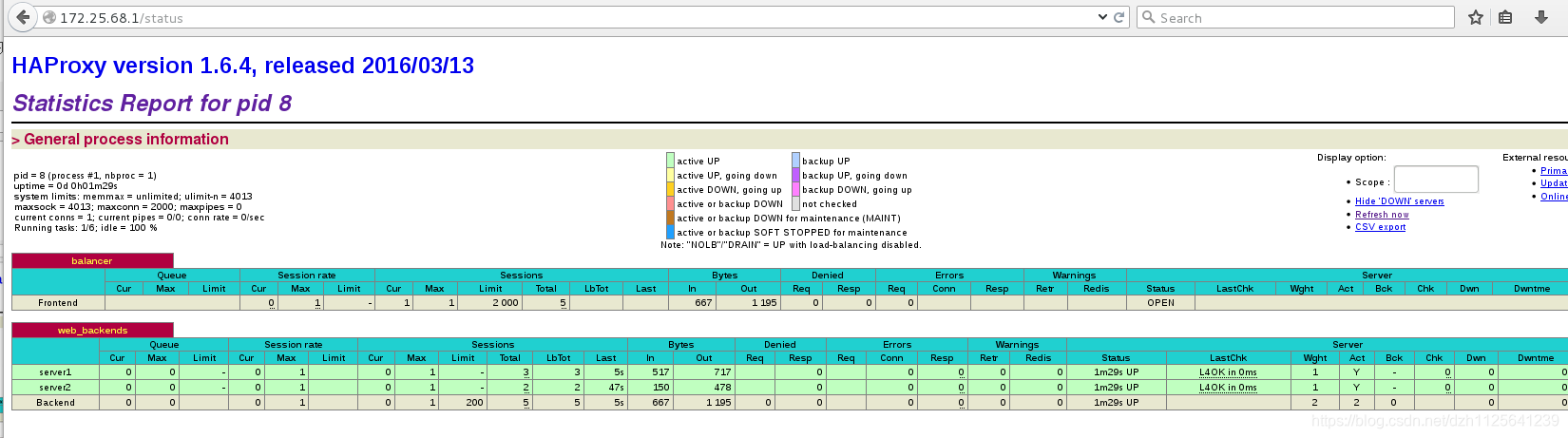This screenshot has width=1568, height=438.
Task: Click the HAProxy version 1.6.4 heading
Action: [x=242, y=66]
